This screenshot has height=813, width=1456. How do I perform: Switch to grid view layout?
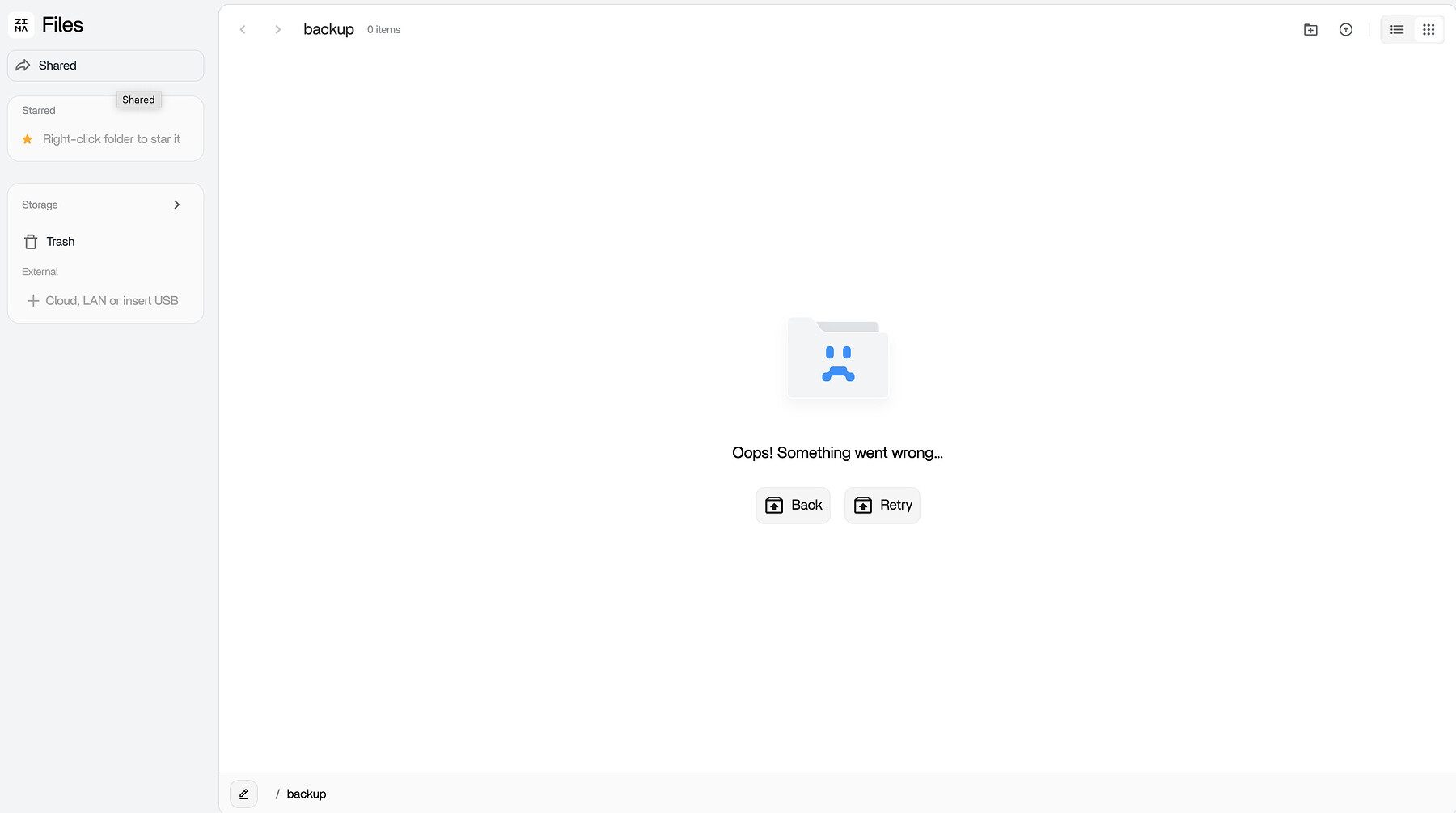[1428, 29]
